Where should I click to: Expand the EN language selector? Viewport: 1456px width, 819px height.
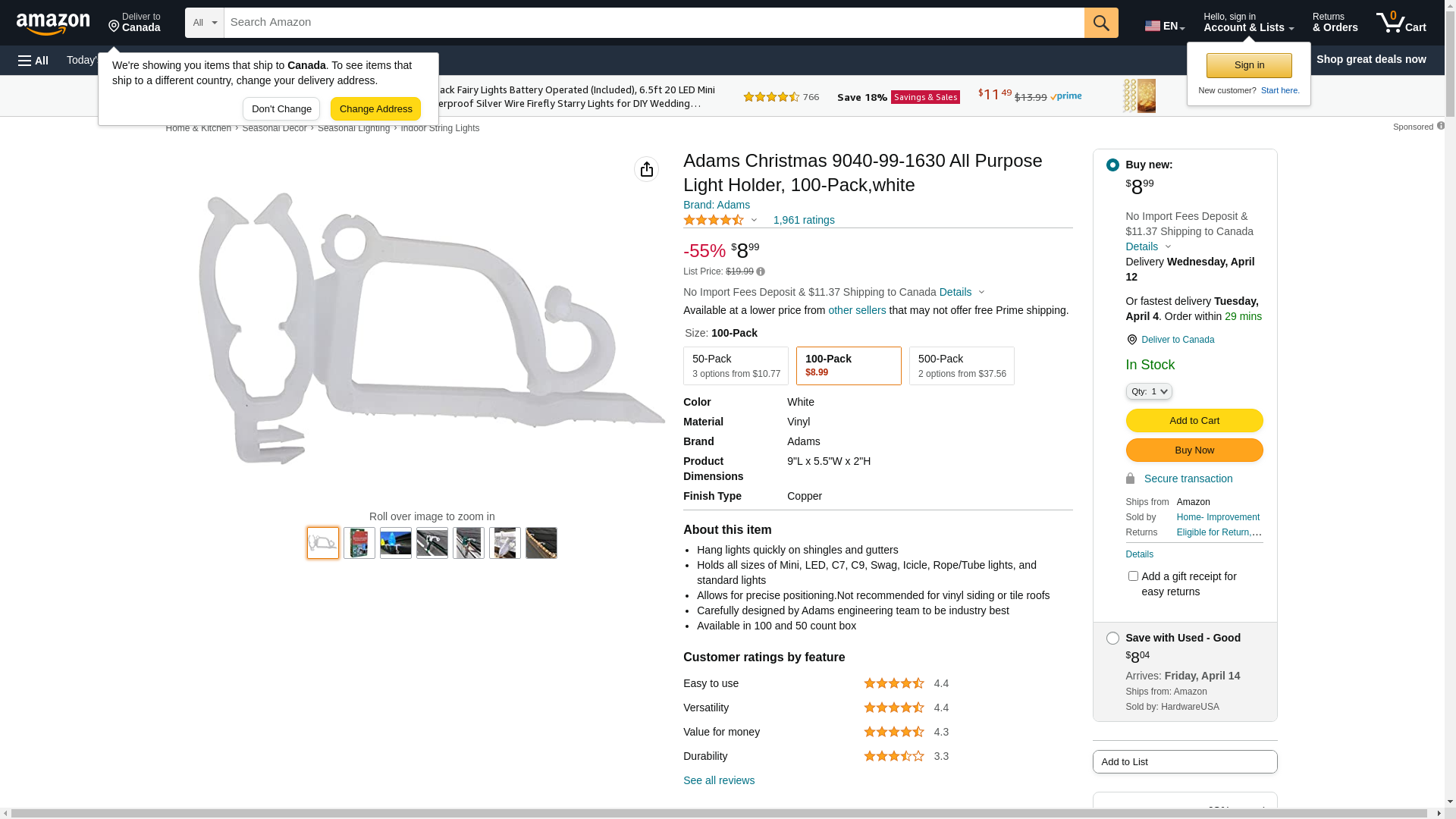pos(1165,26)
